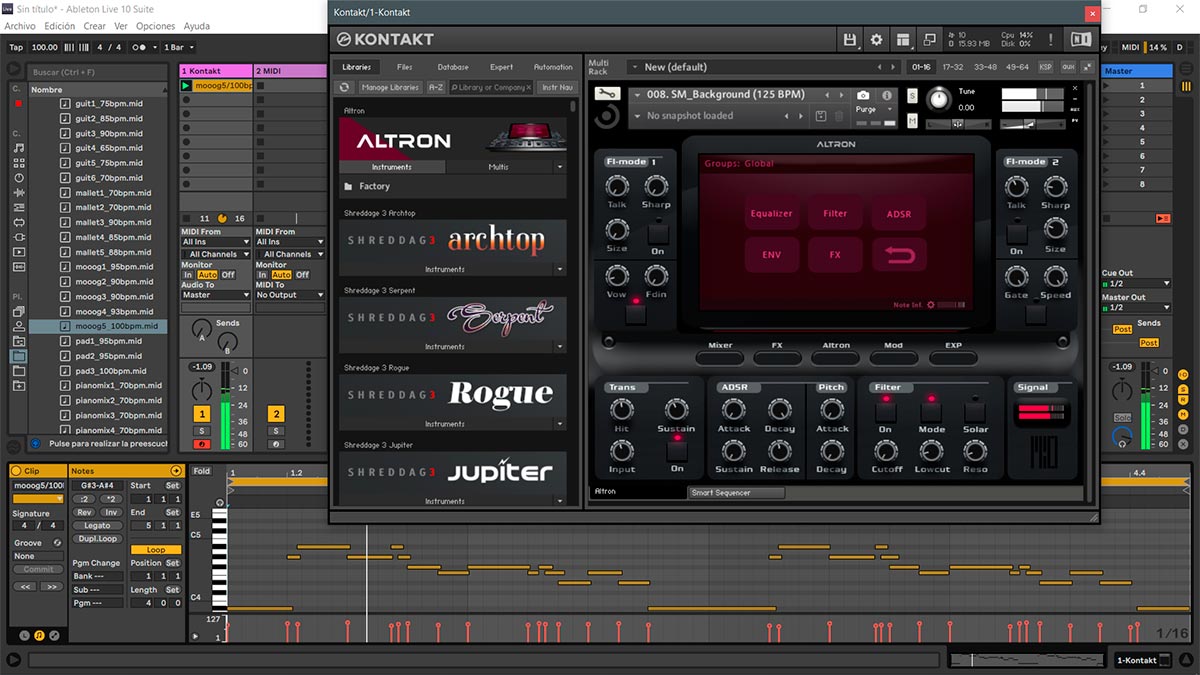The width and height of the screenshot is (1200, 675).
Task: Open Clips category in Ableton browser
Action: (19, 252)
